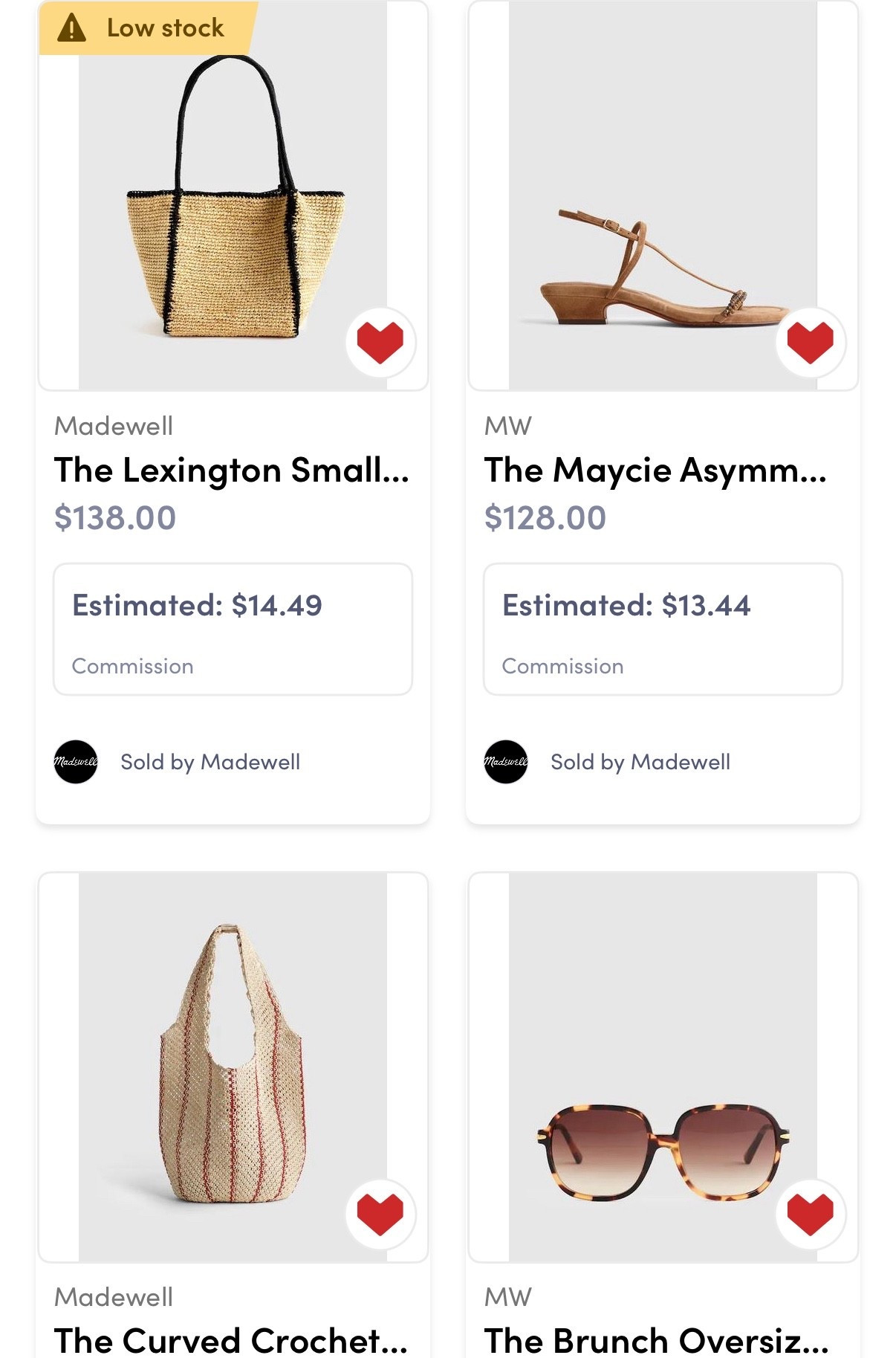Tap the Estimated $13.44 commission box

pos(663,630)
